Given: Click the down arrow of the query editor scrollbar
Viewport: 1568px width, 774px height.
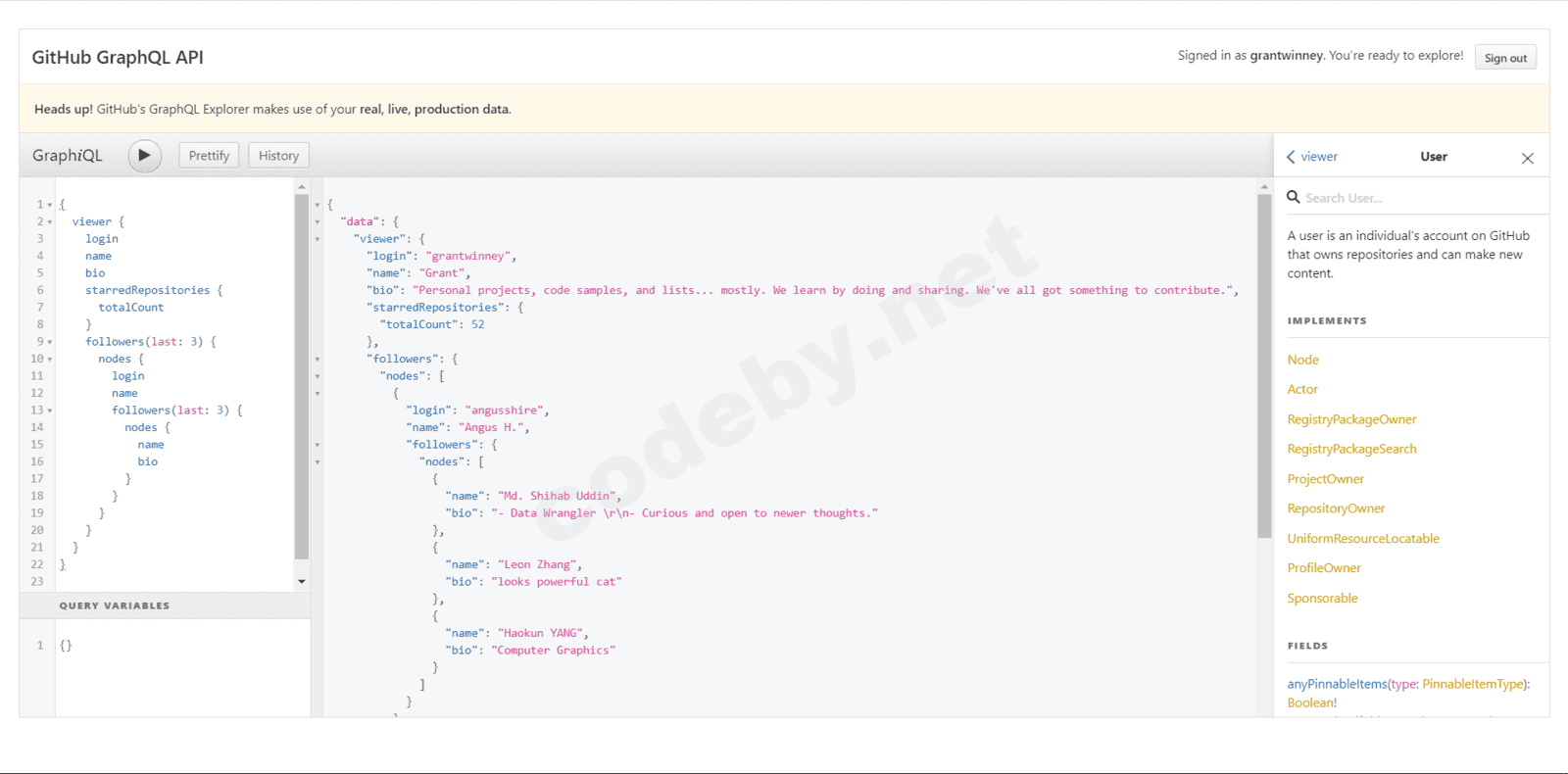Looking at the screenshot, I should (302, 582).
